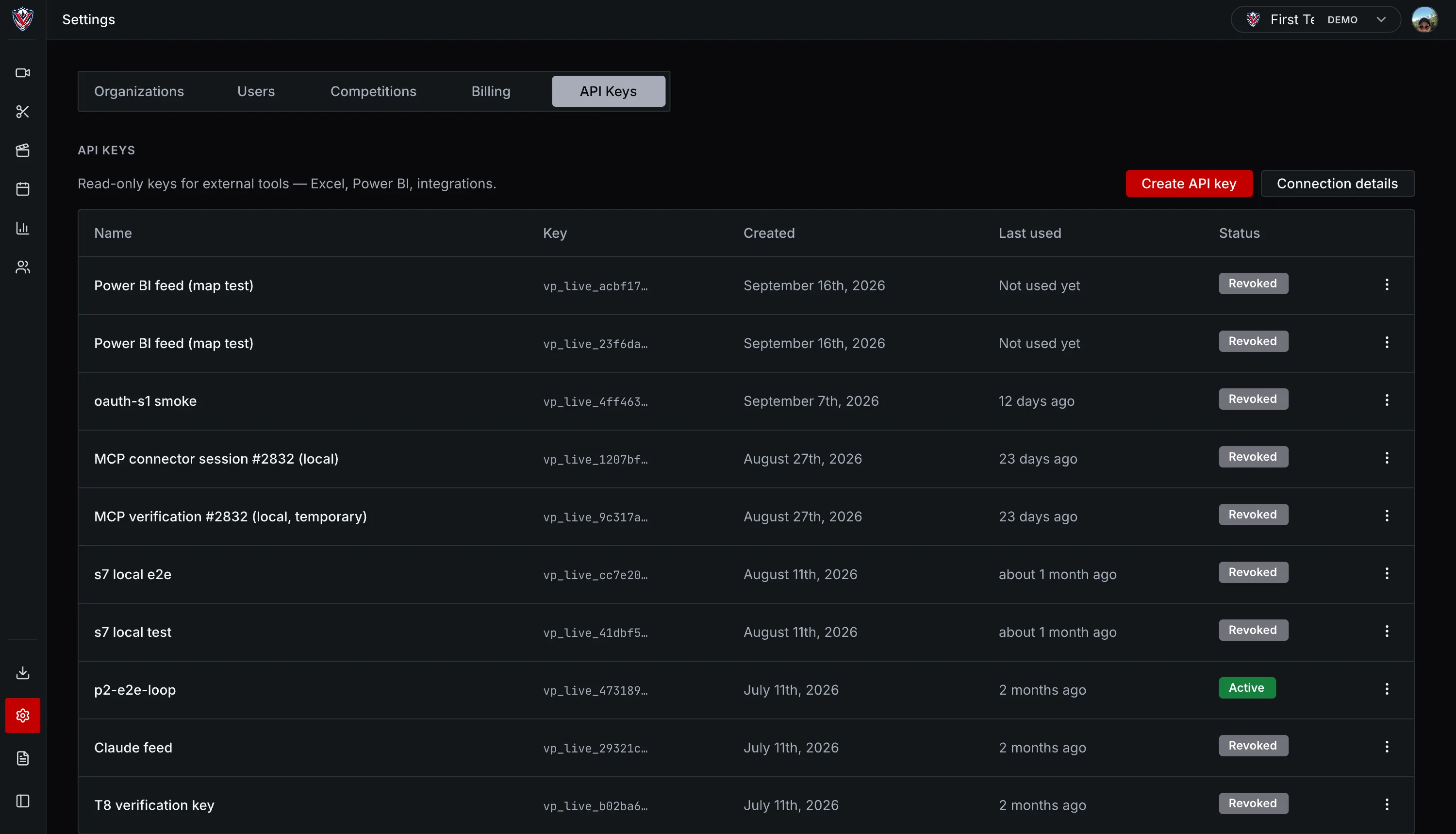Click the download icon in sidebar
Image resolution: width=1456 pixels, height=834 pixels.
pos(23,672)
